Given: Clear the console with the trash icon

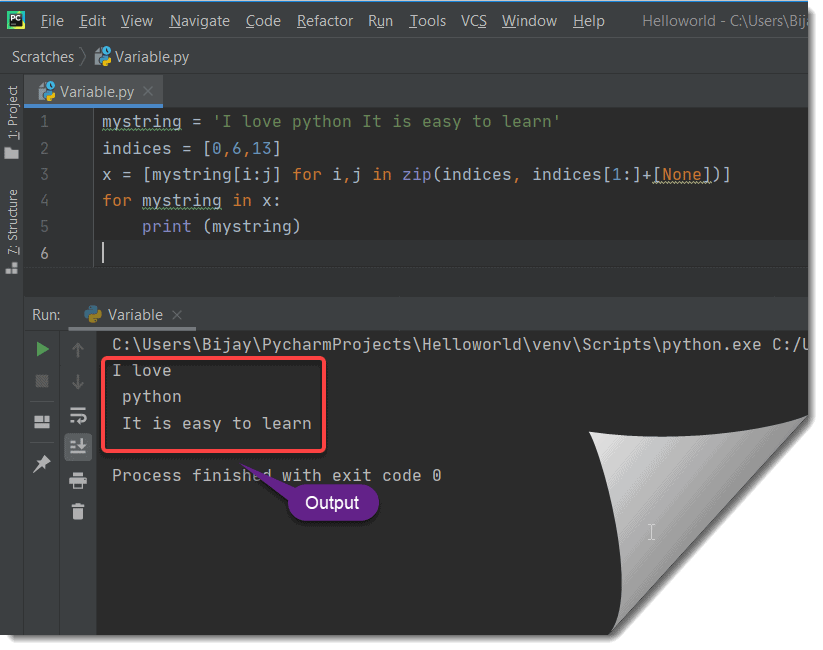Looking at the screenshot, I should pyautogui.click(x=78, y=512).
